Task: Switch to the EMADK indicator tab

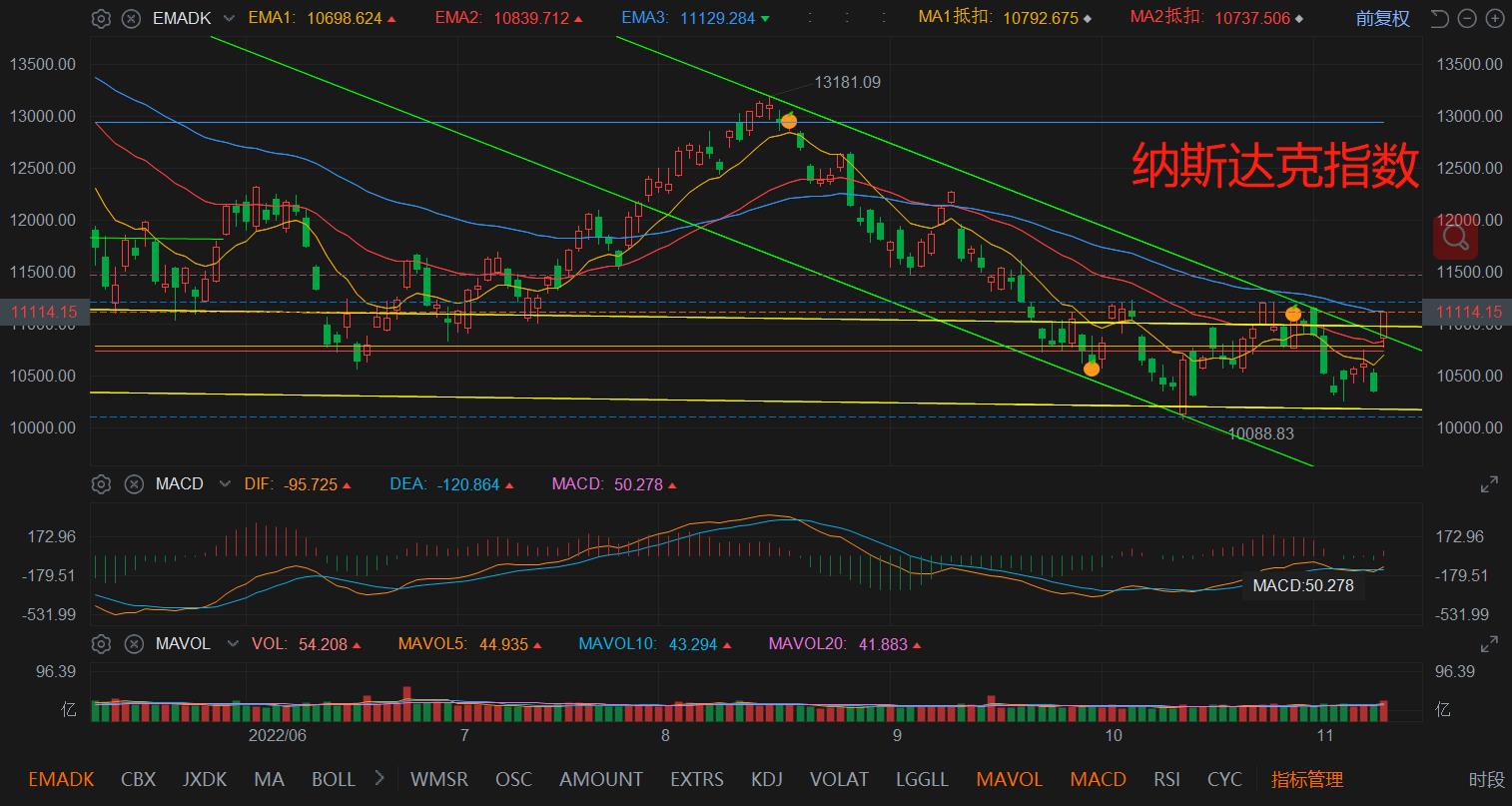Action: pyautogui.click(x=62, y=779)
